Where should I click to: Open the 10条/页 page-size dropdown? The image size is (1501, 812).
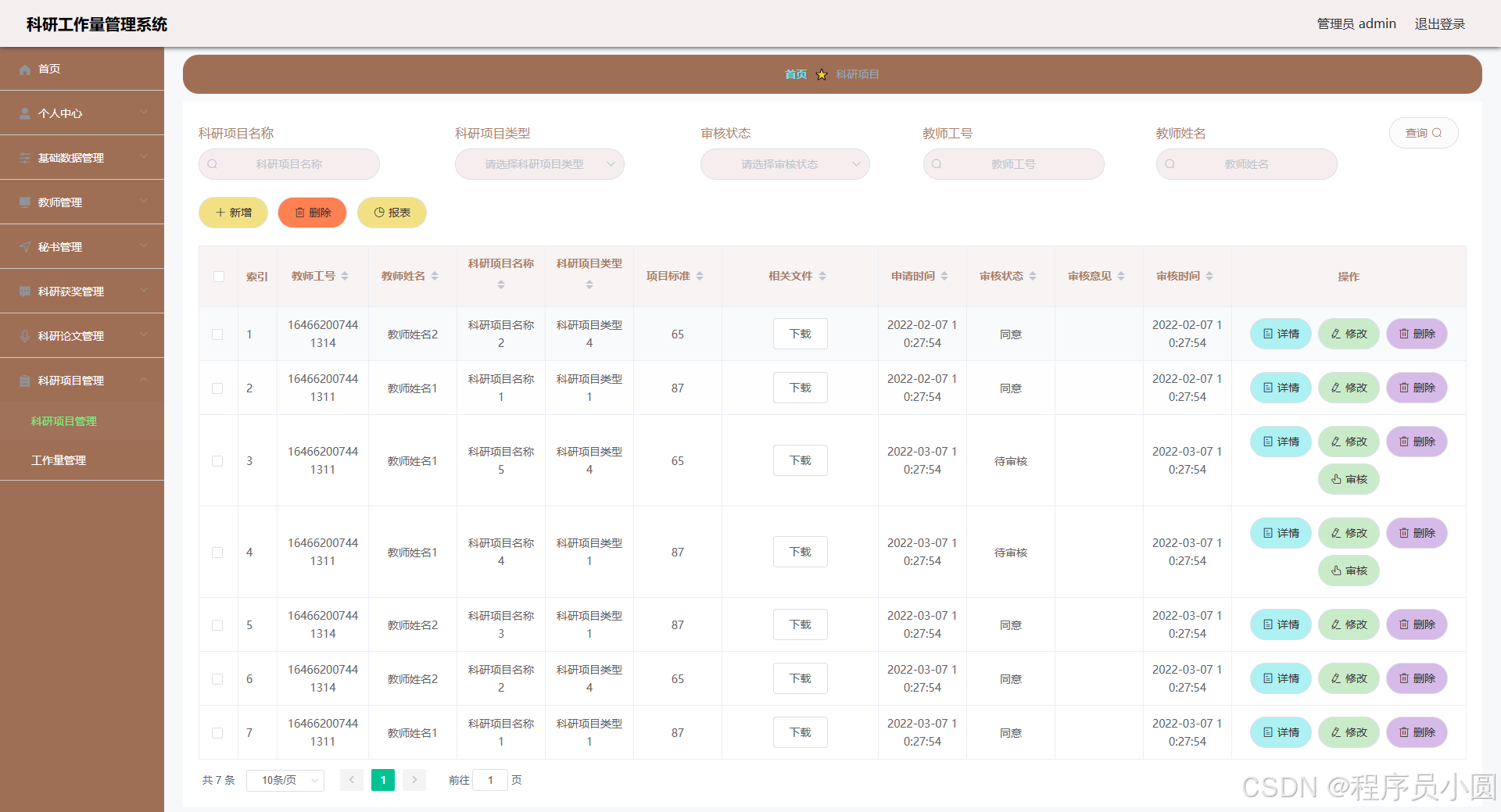click(285, 780)
